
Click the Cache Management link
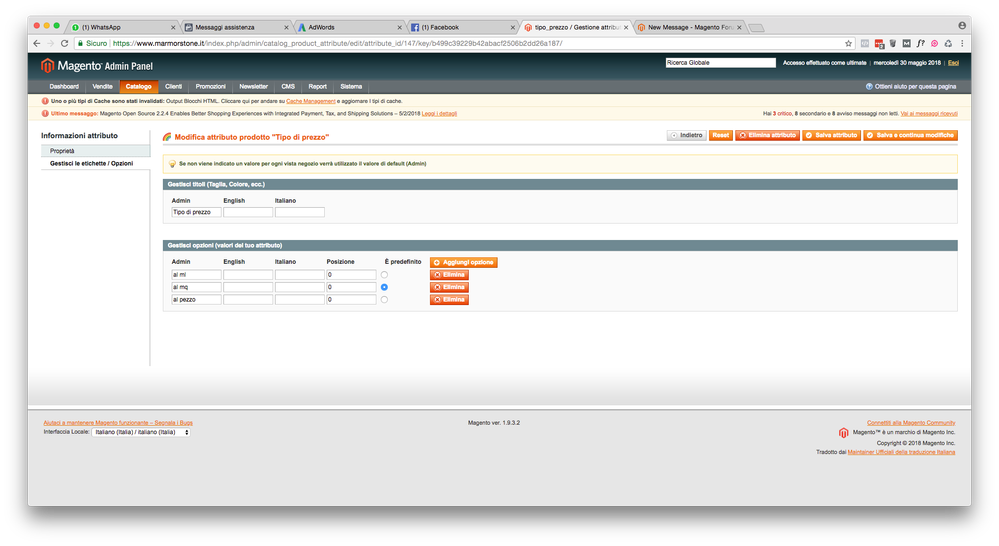pos(309,101)
